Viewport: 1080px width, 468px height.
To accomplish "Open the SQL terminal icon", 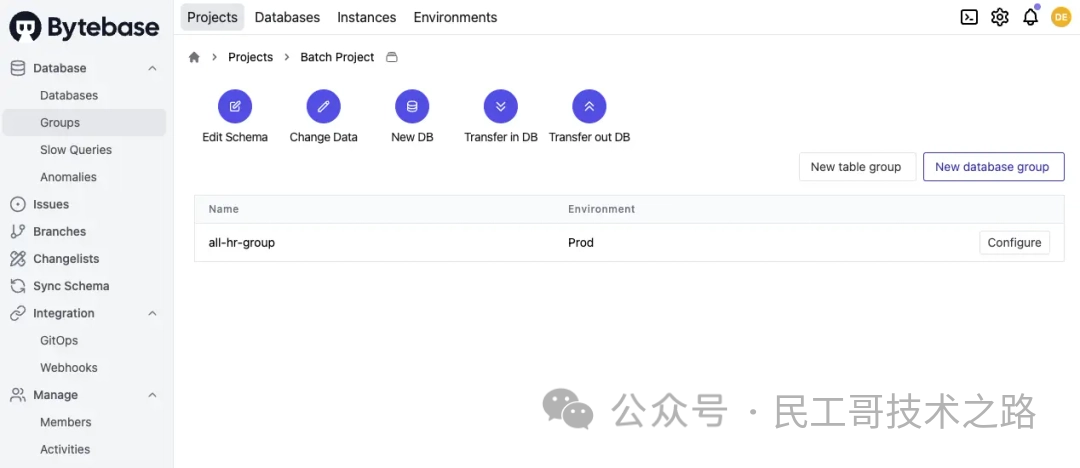I will [969, 17].
